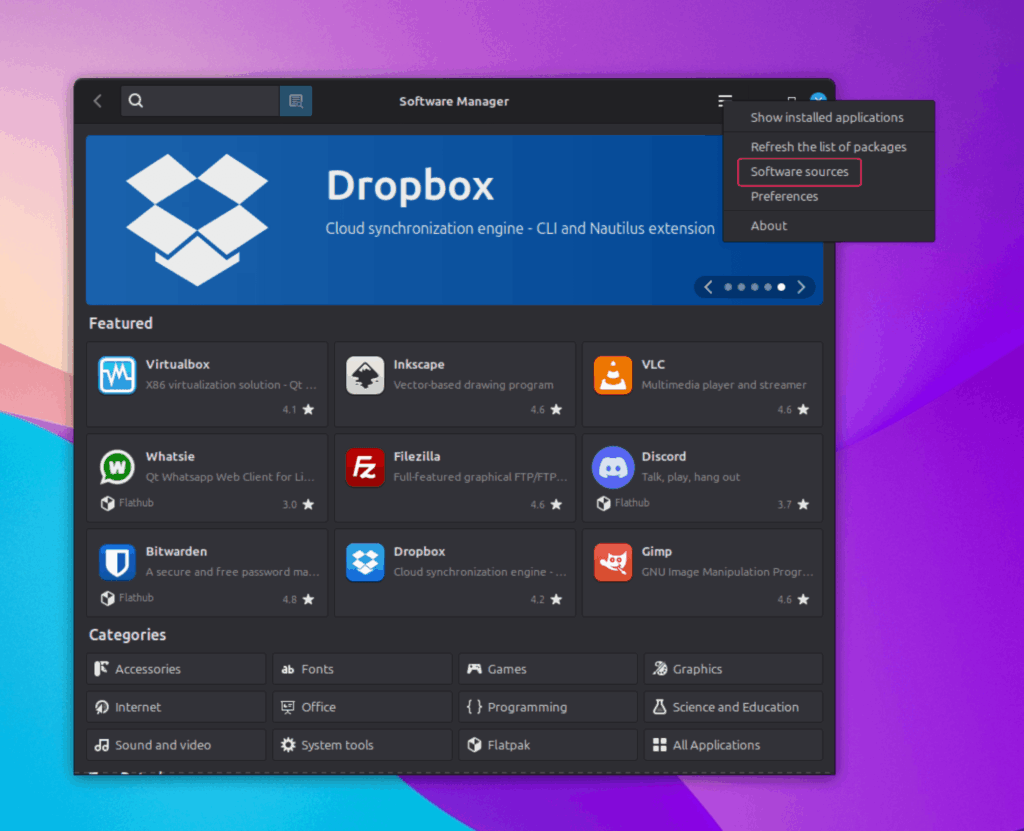The height and width of the screenshot is (831, 1024).
Task: Go to previous banner slide arrow
Action: (708, 287)
